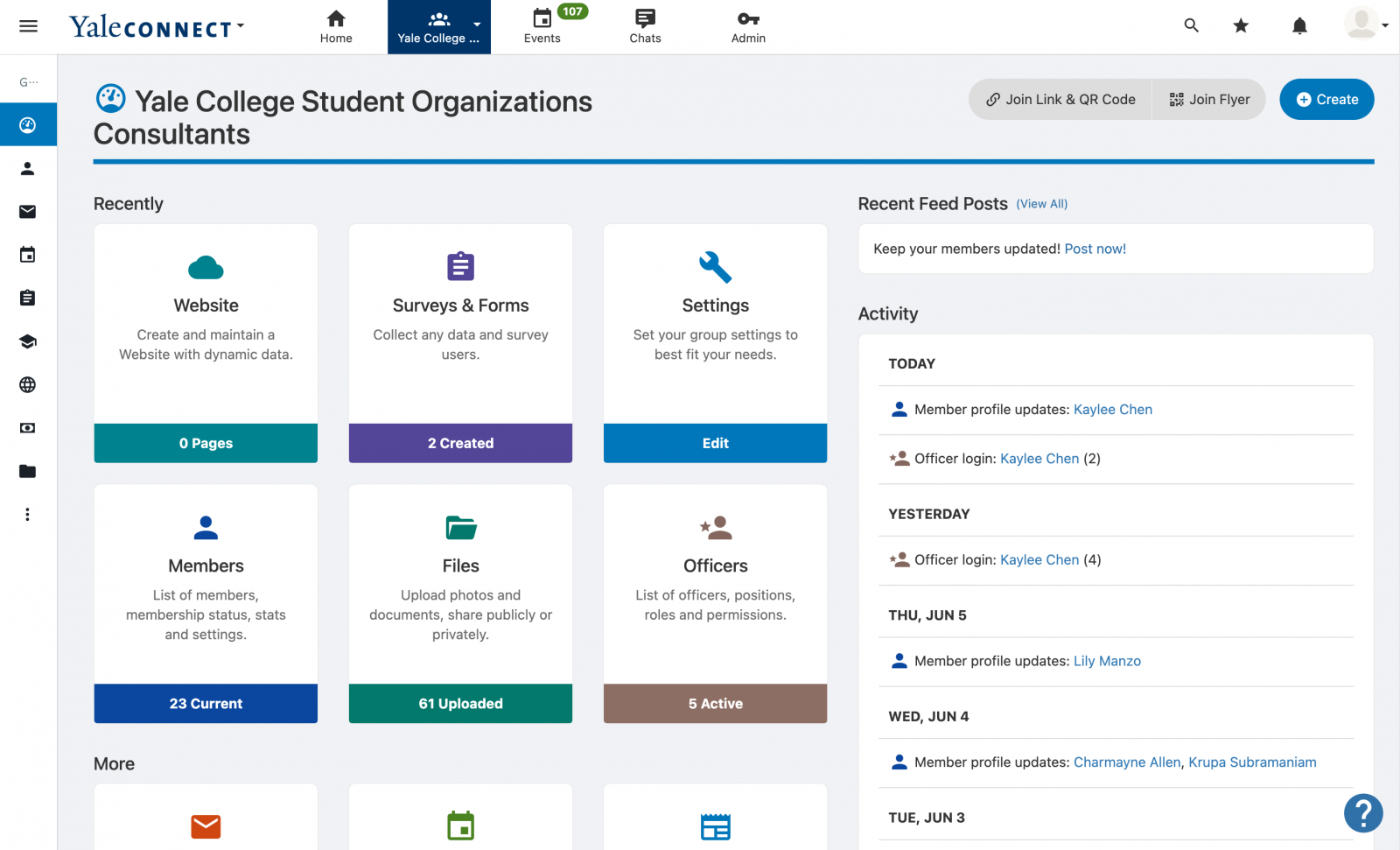Click the Settings card title
1400x850 pixels.
[716, 306]
